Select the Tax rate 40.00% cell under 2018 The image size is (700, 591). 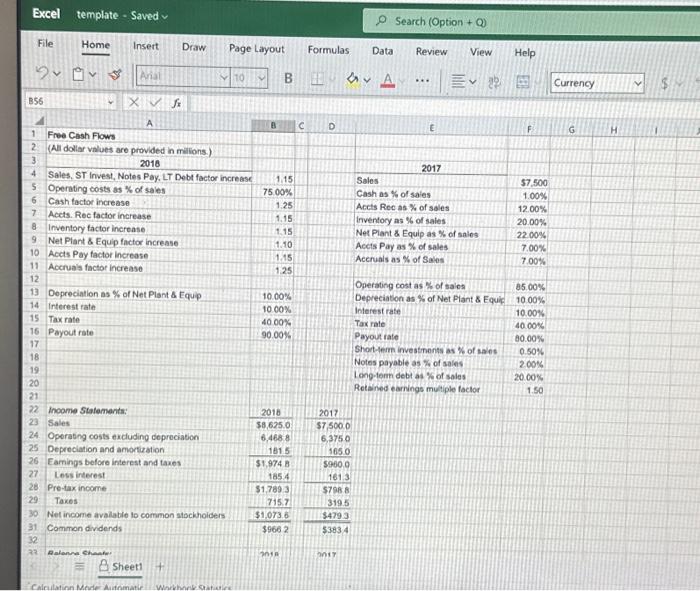(x=272, y=322)
